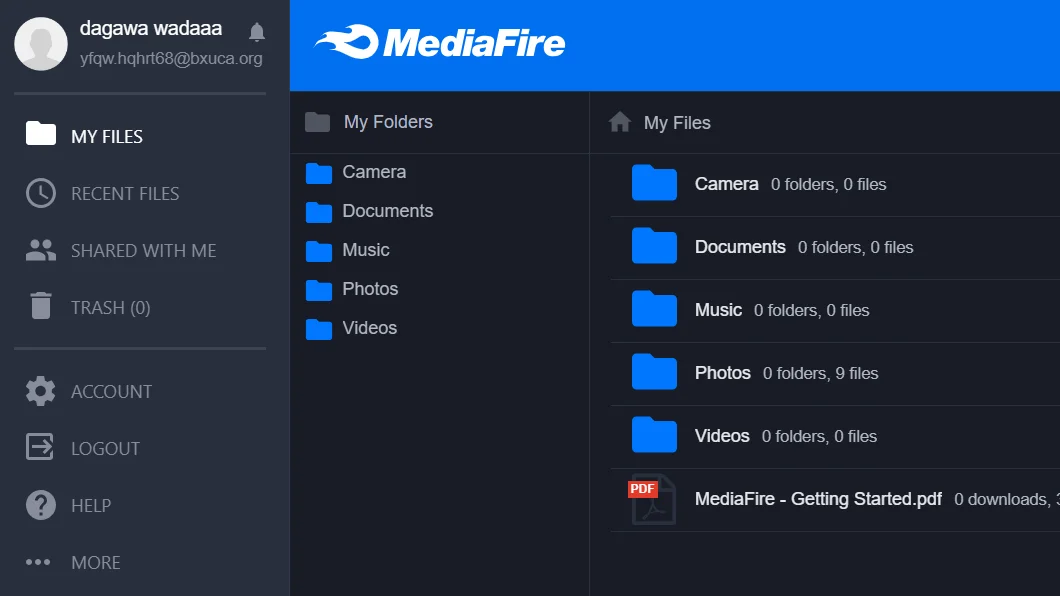Click the My Files breadcrumb label
The height and width of the screenshot is (596, 1060).
(x=677, y=123)
